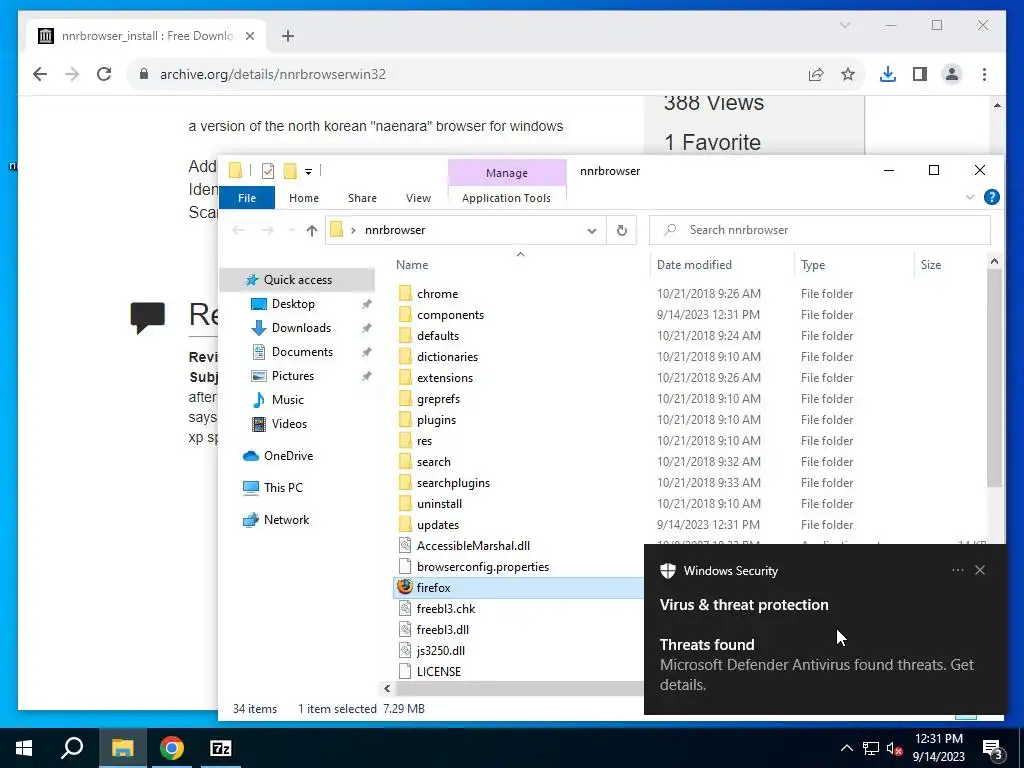Image resolution: width=1024 pixels, height=768 pixels.
Task: Select OneDrive in navigation pane
Action: pyautogui.click(x=288, y=456)
